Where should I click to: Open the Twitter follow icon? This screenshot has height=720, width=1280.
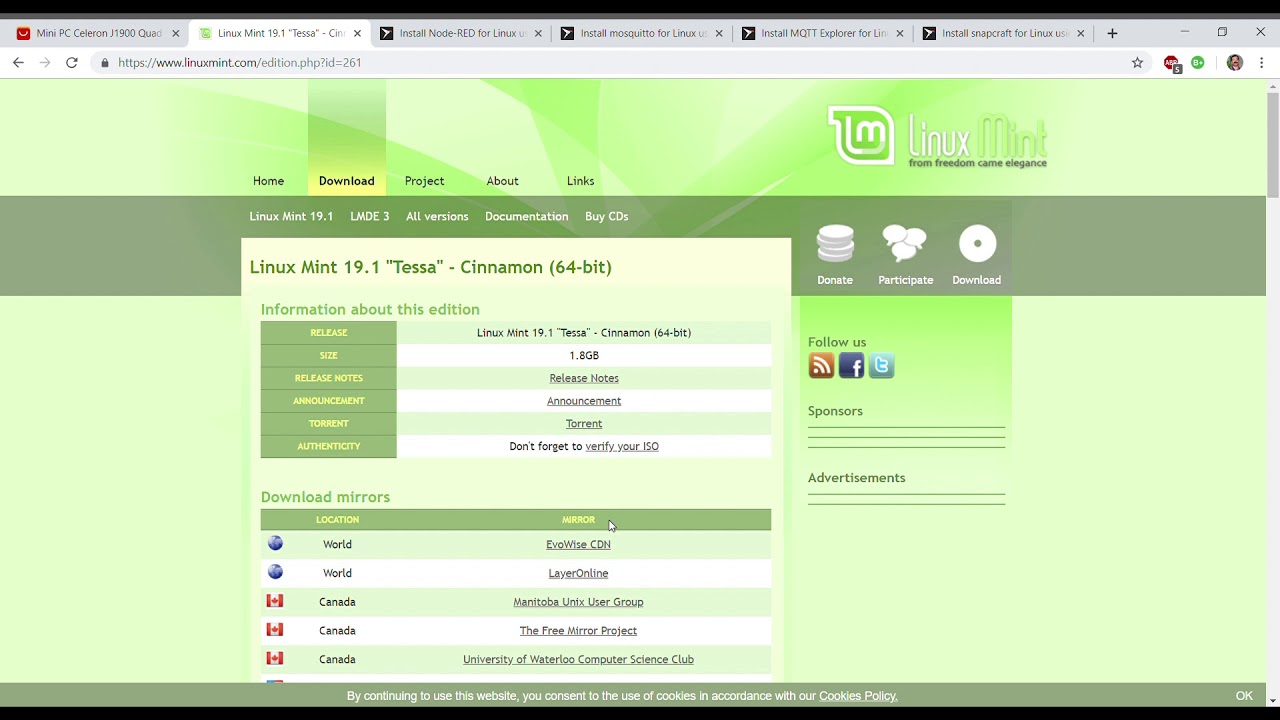[881, 366]
